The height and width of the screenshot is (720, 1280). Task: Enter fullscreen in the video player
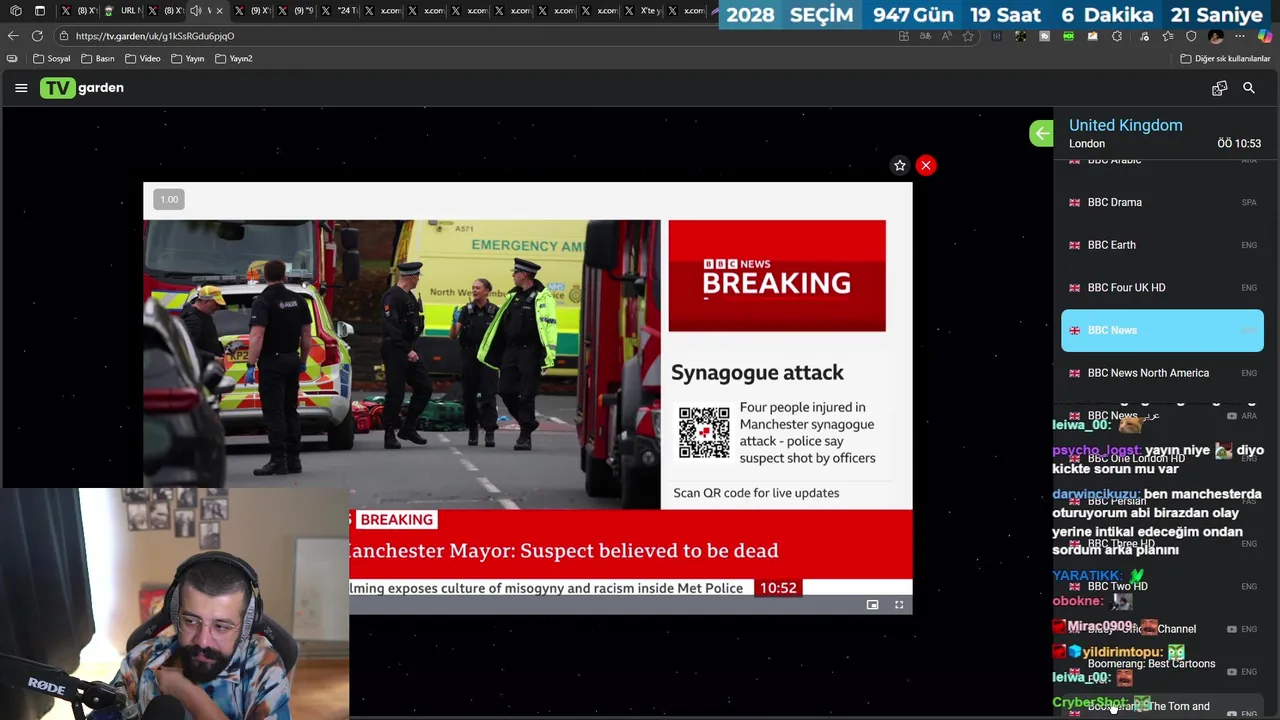899,604
